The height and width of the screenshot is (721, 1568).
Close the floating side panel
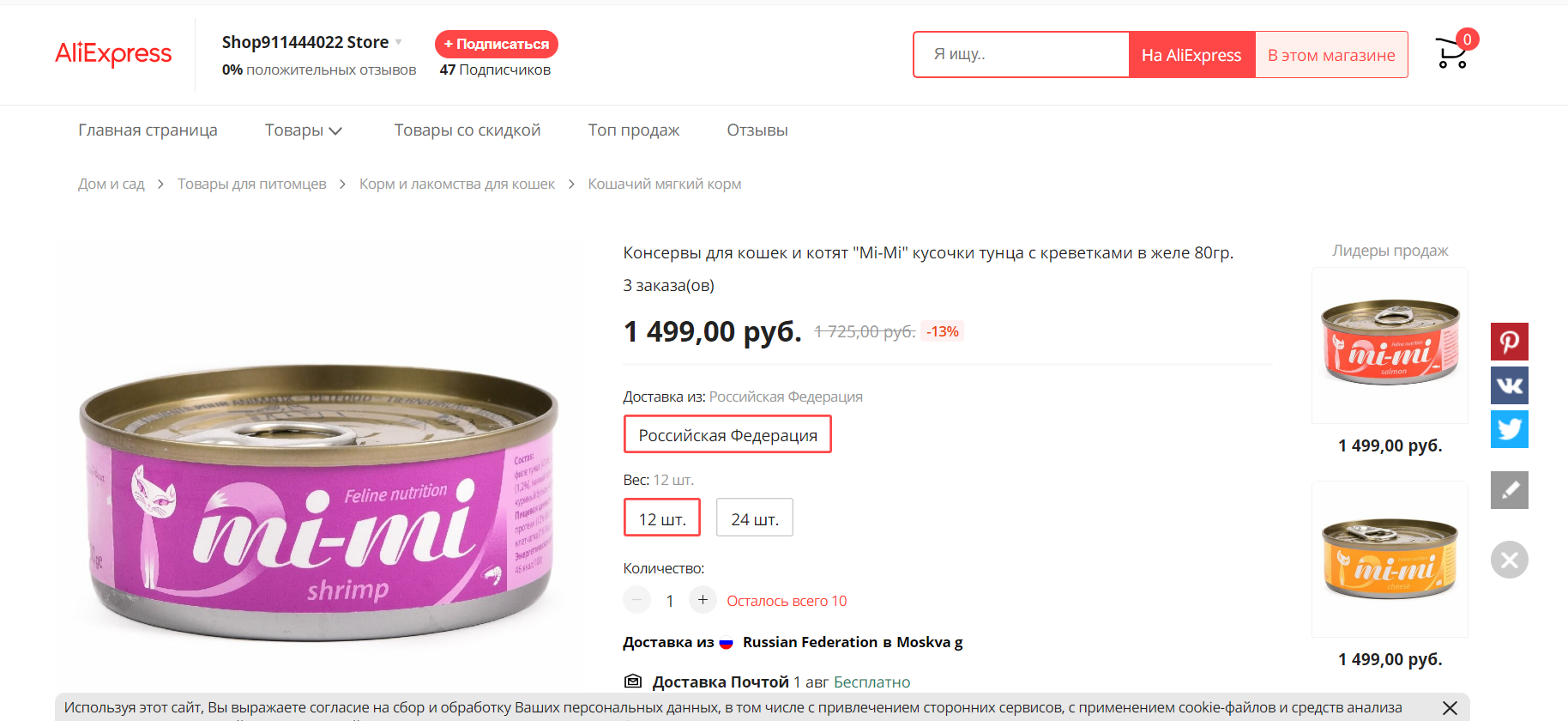(1510, 560)
